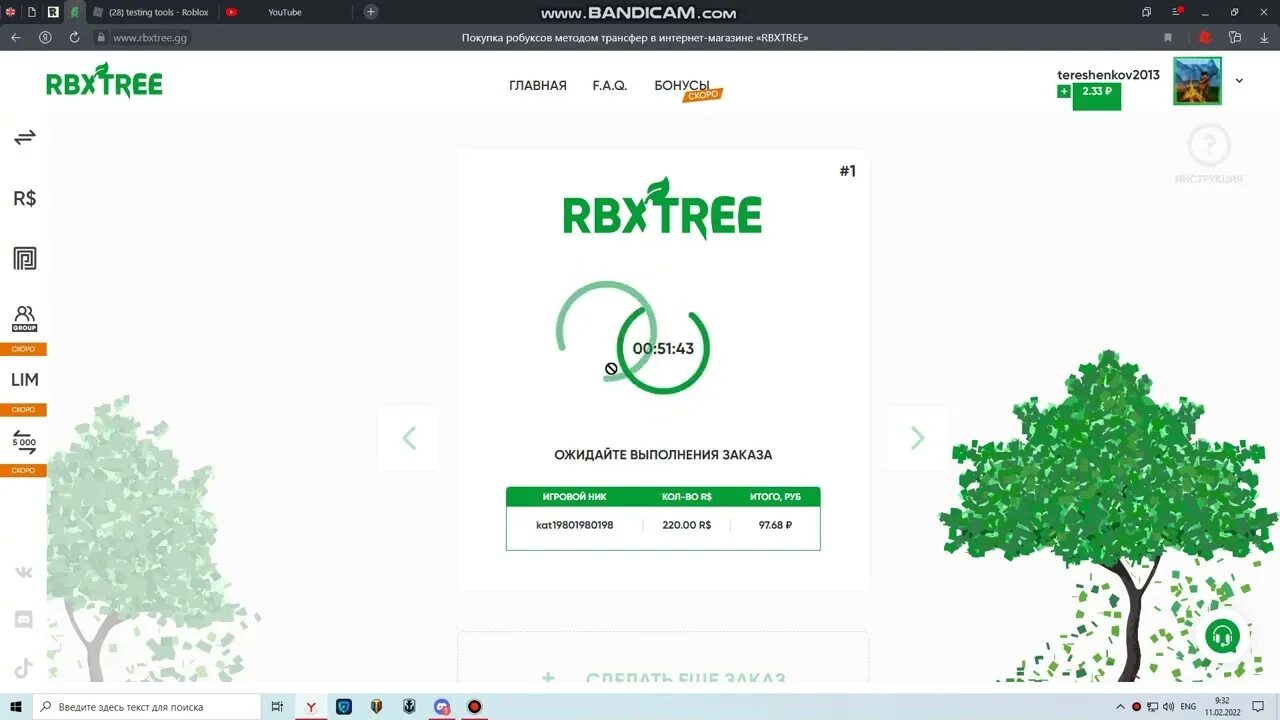Open new tab with plus button
This screenshot has width=1280, height=720.
click(371, 12)
